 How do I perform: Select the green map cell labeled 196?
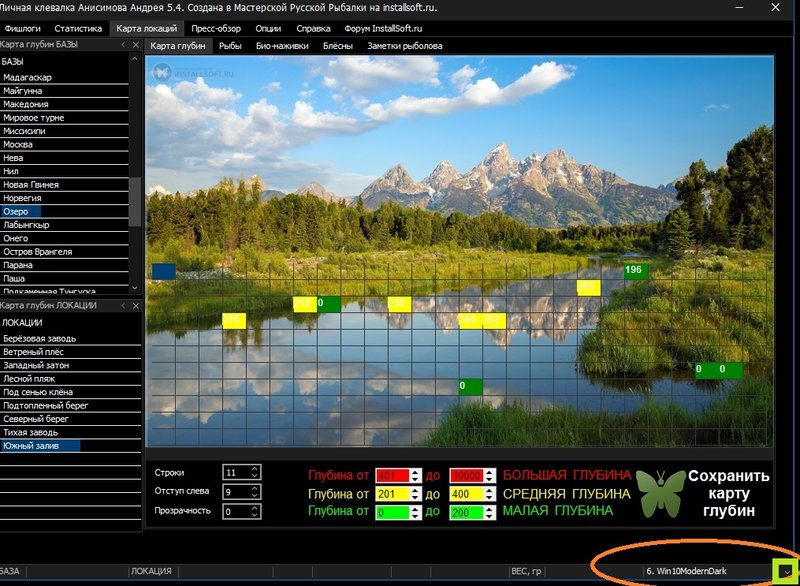coord(636,270)
